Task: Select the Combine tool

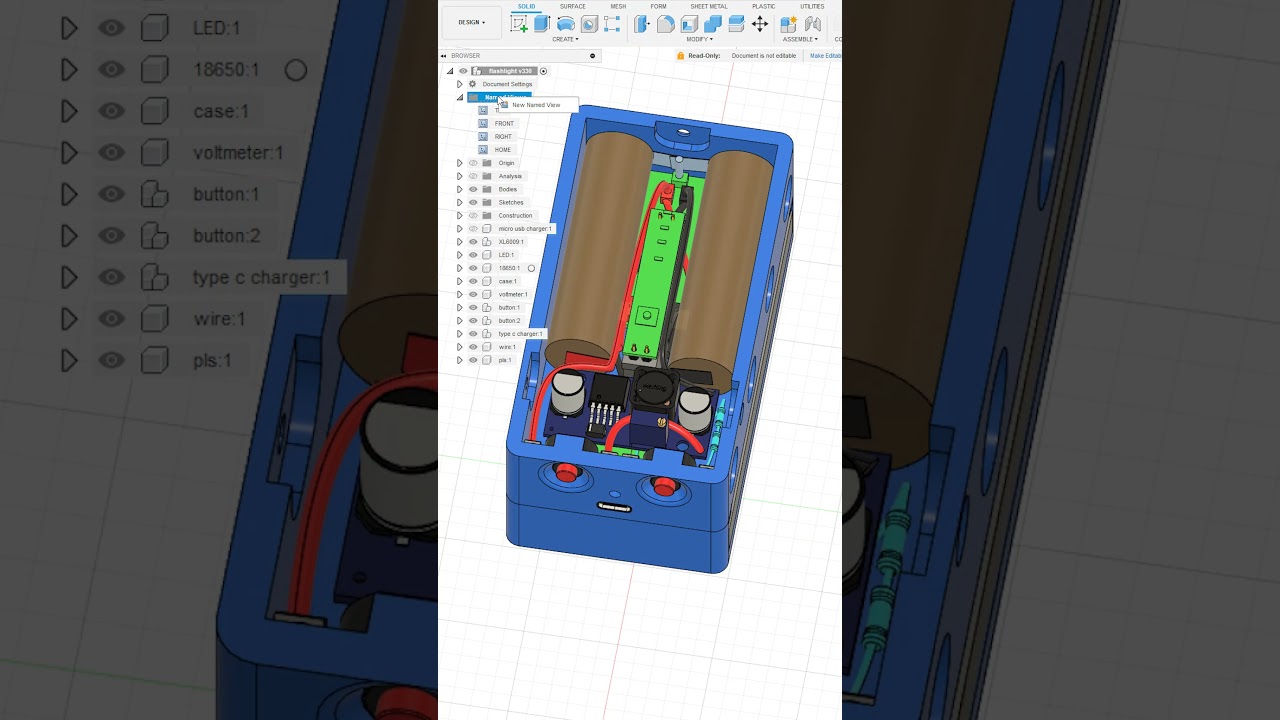Action: point(713,24)
